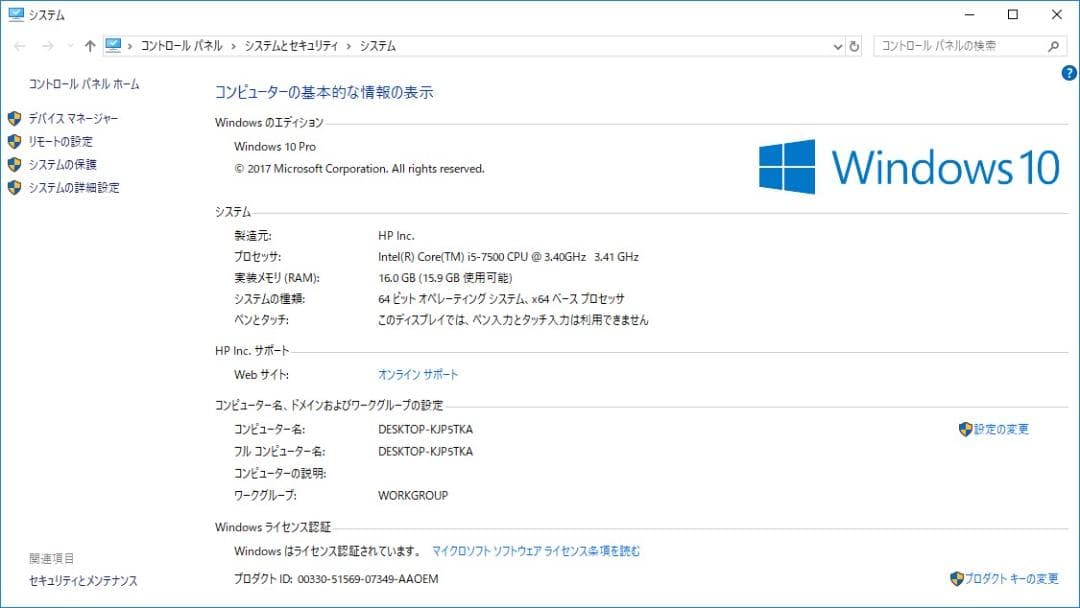
Task: Navigate to システムとセキュリティ via the breadcrumb
Action: (x=290, y=45)
